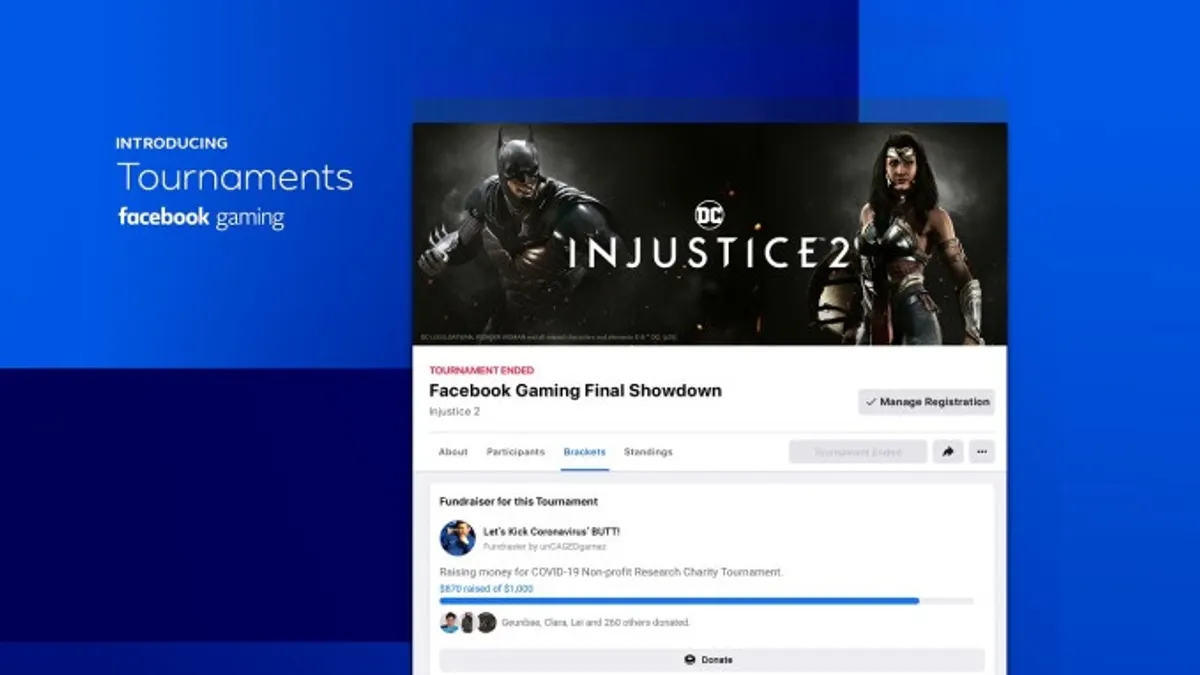Image resolution: width=1200 pixels, height=675 pixels.
Task: Click the greyed Tournament Ended button
Action: point(858,452)
